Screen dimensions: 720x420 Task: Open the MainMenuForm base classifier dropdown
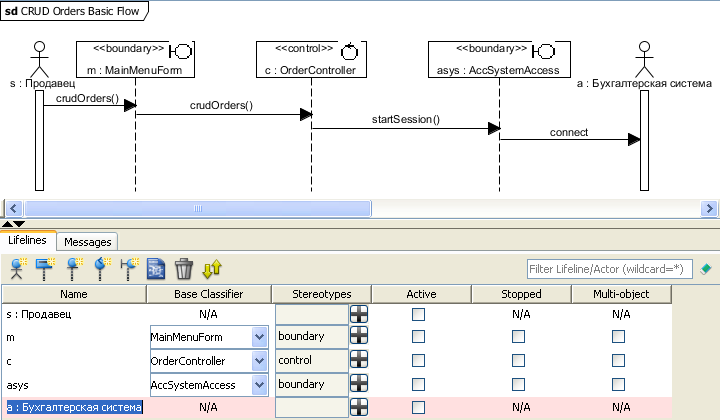click(x=259, y=337)
